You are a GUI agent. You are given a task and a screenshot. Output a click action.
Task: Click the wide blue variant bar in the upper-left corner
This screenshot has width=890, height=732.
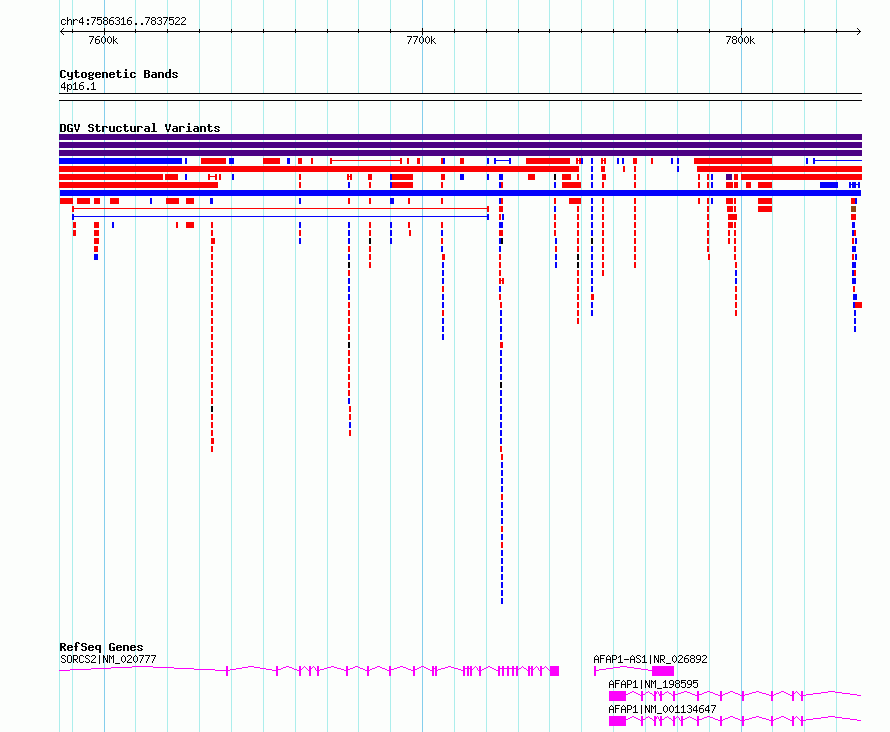click(x=120, y=161)
